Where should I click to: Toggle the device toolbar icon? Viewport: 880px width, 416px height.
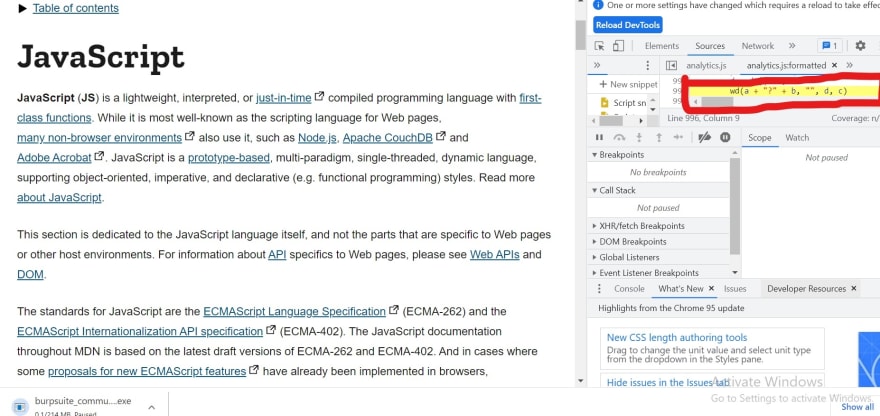pos(618,46)
